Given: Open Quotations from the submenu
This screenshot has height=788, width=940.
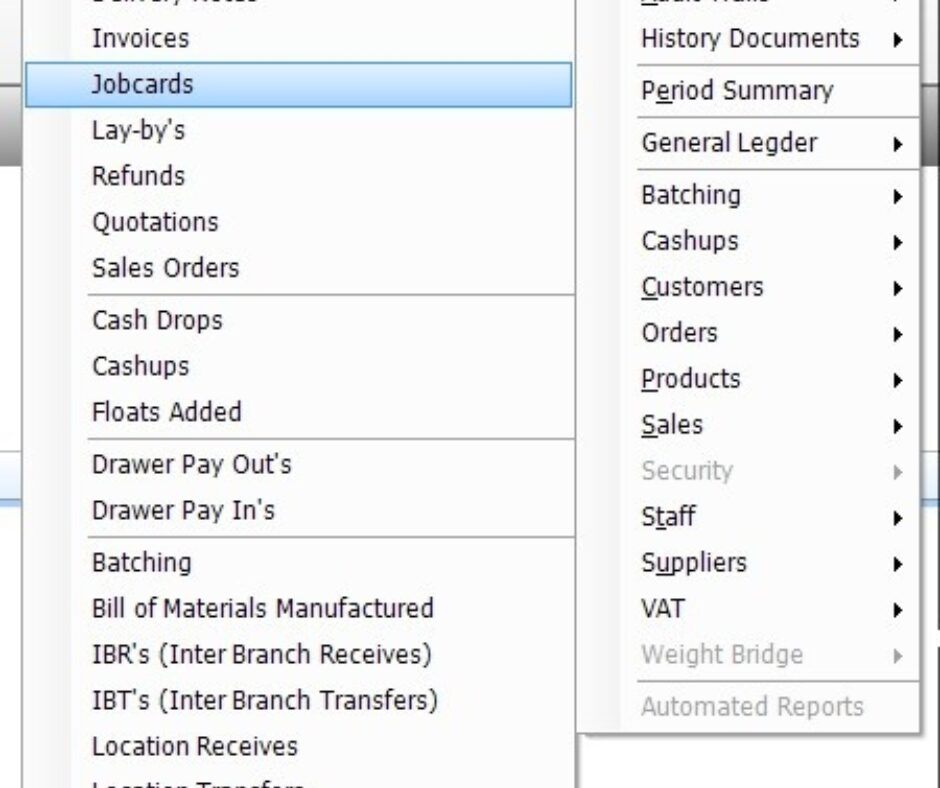Looking at the screenshot, I should tap(155, 223).
